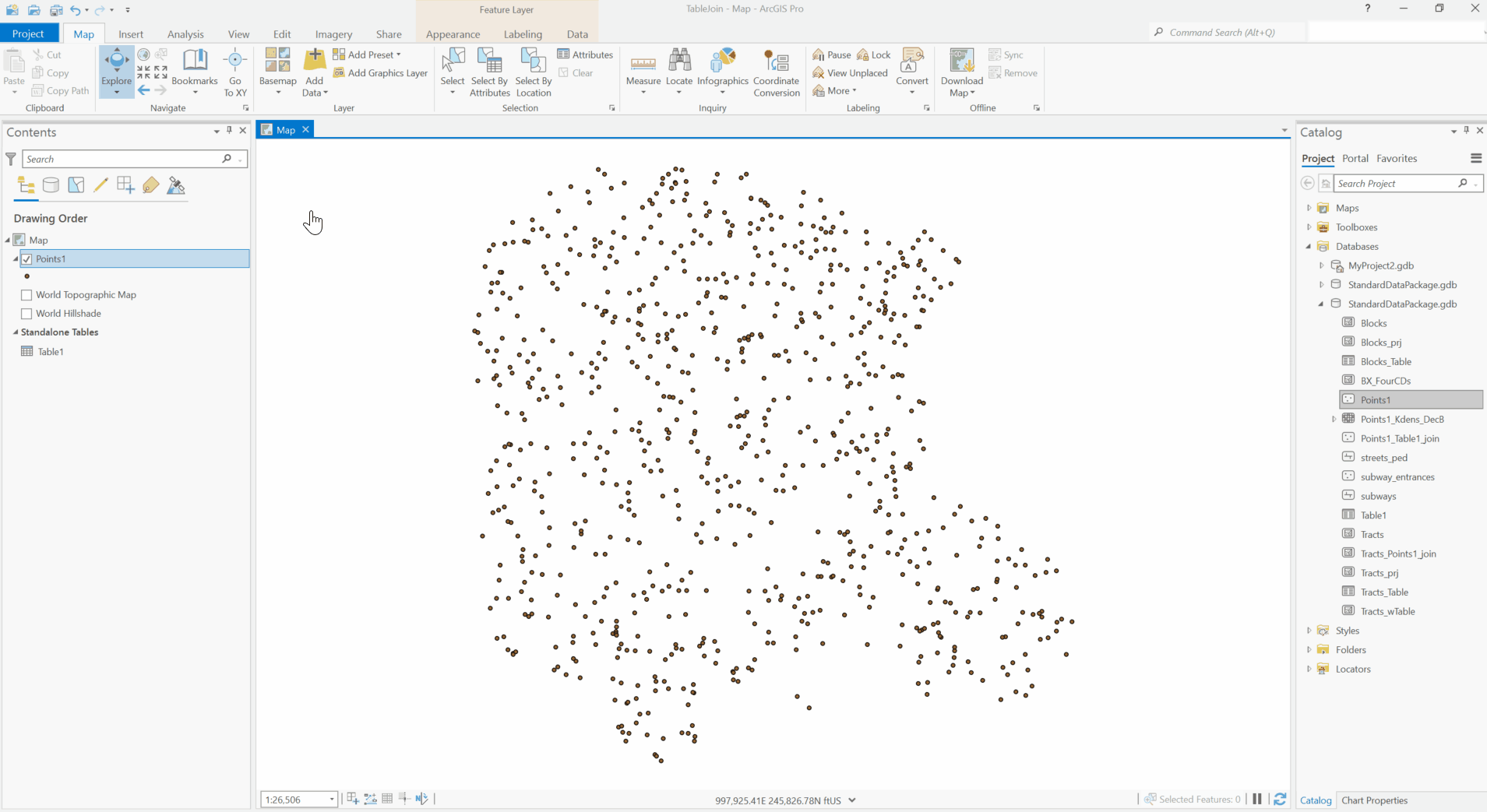Open the map scale dropdown
The width and height of the screenshot is (1487, 812).
[x=331, y=800]
